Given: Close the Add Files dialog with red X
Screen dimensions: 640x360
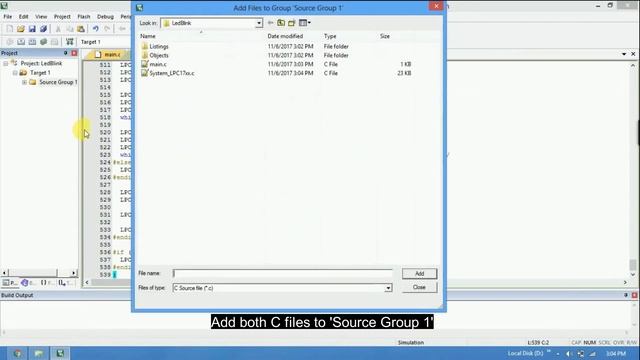Looking at the screenshot, I should (x=436, y=6).
